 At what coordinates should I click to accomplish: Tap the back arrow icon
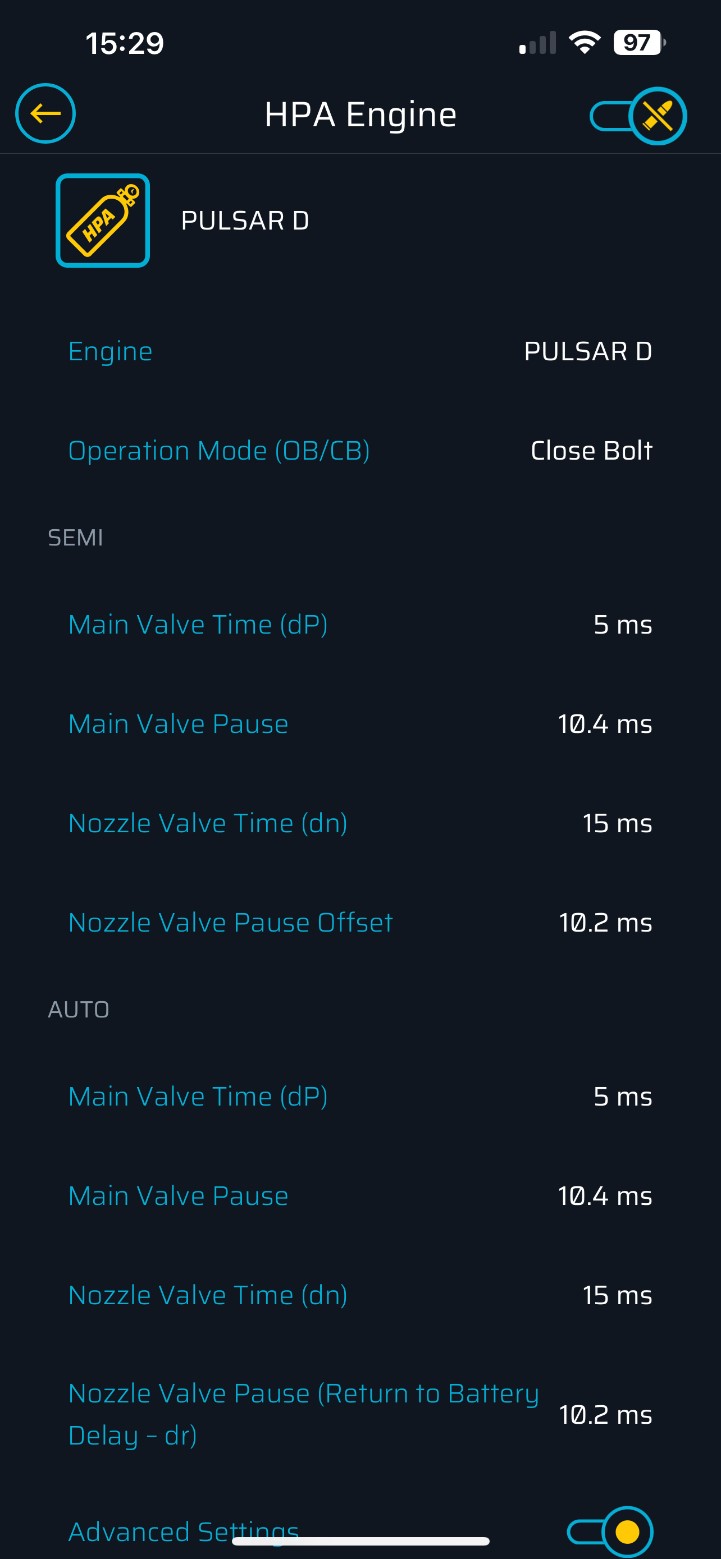click(46, 113)
